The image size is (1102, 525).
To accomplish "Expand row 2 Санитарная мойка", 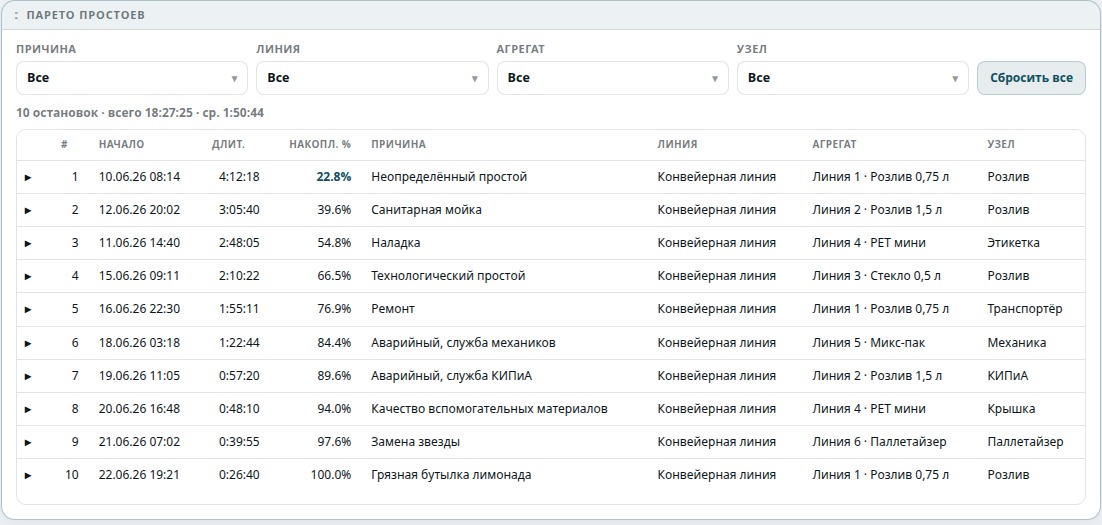I will click(28, 210).
